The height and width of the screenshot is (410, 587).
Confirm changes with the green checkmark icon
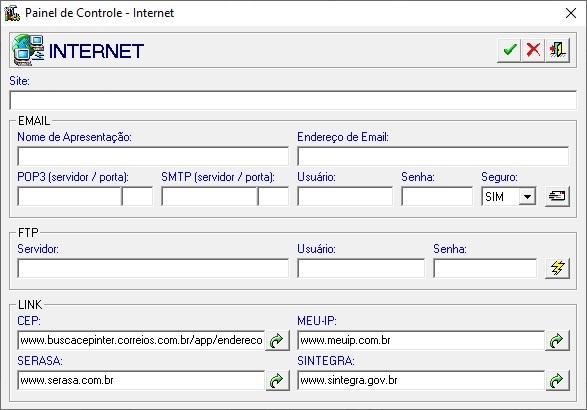coord(509,50)
